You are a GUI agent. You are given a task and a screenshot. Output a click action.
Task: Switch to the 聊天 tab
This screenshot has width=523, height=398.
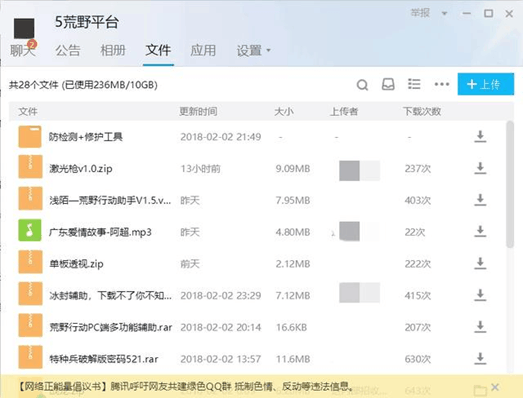(23, 51)
